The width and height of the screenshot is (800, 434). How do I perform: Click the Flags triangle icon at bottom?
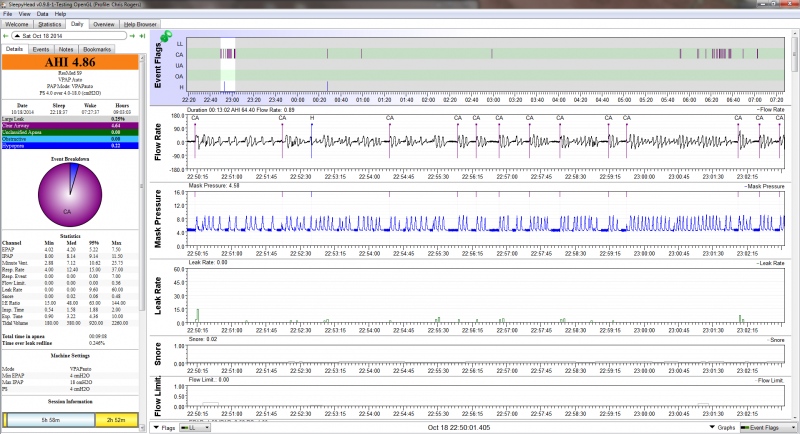click(x=155, y=428)
